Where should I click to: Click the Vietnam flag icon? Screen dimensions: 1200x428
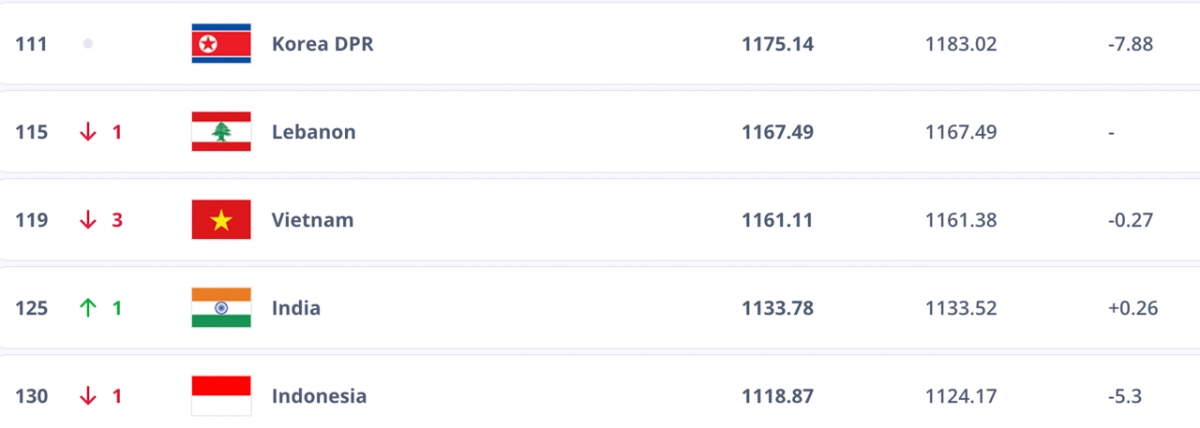tap(221, 220)
